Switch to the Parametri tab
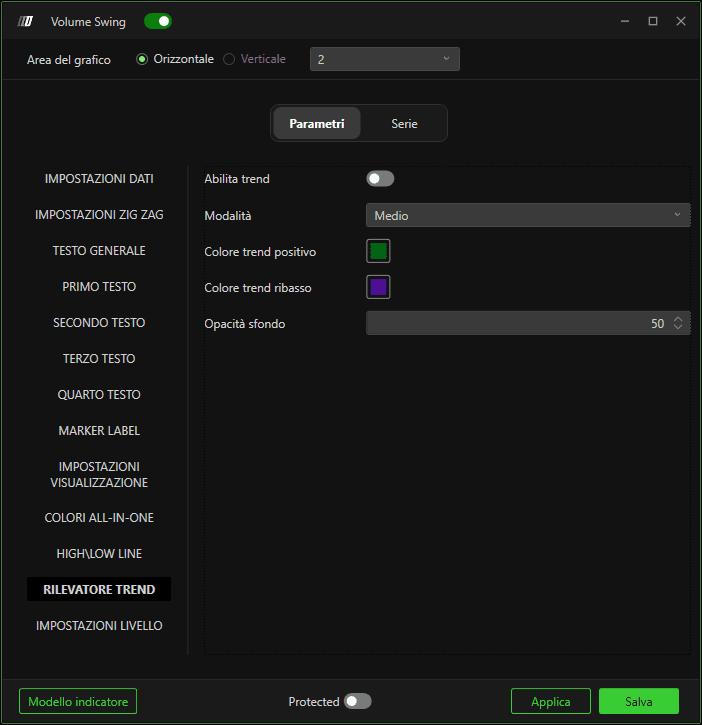This screenshot has height=725, width=702. pos(317,123)
